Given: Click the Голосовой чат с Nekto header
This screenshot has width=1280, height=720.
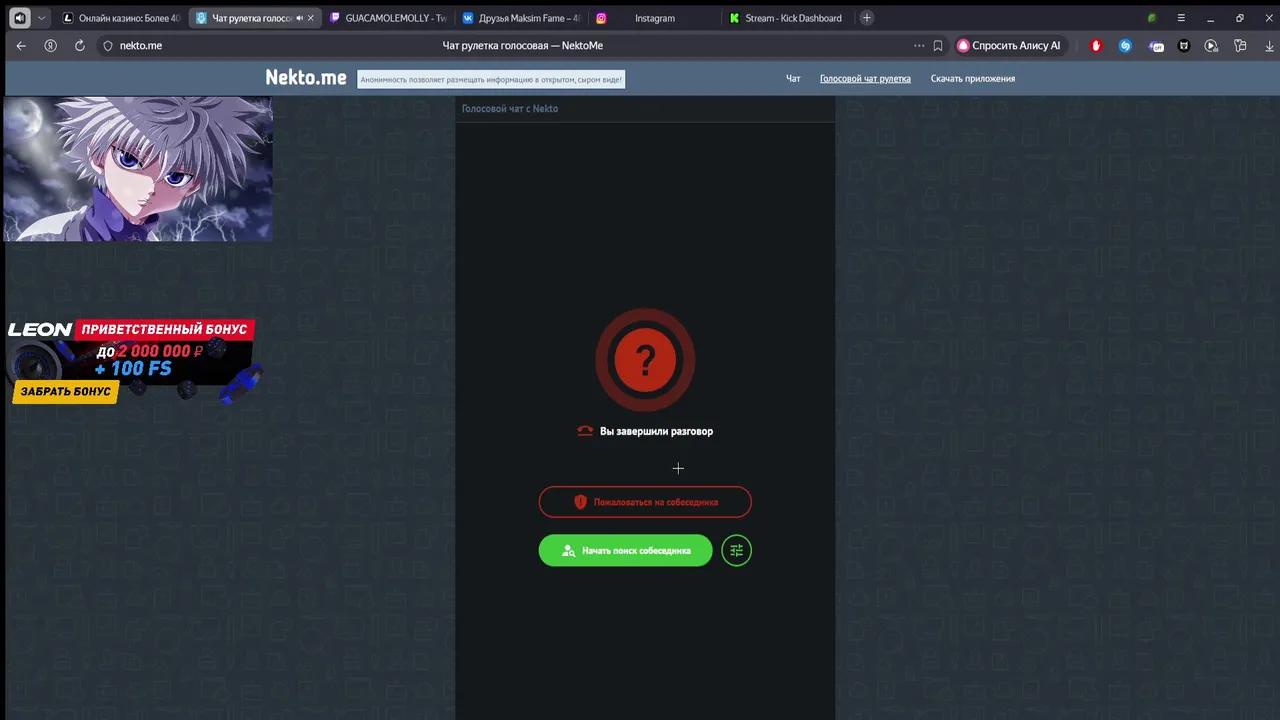Looking at the screenshot, I should coord(510,108).
